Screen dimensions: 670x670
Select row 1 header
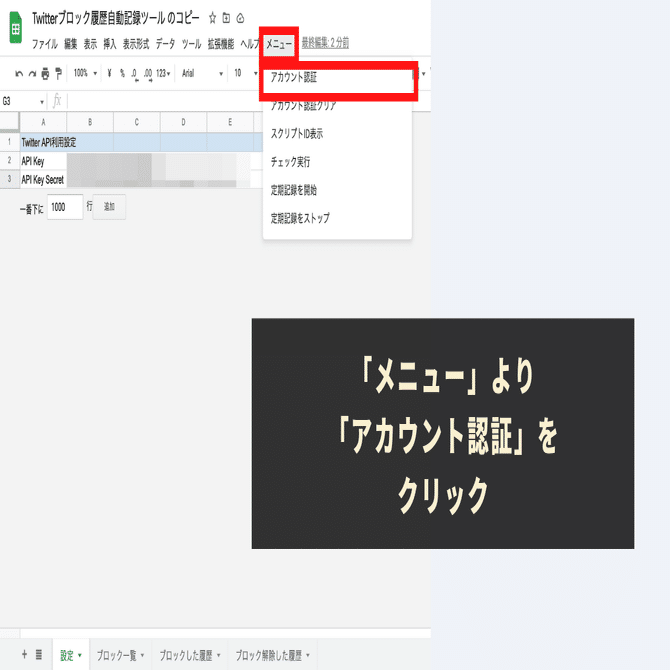point(9,142)
